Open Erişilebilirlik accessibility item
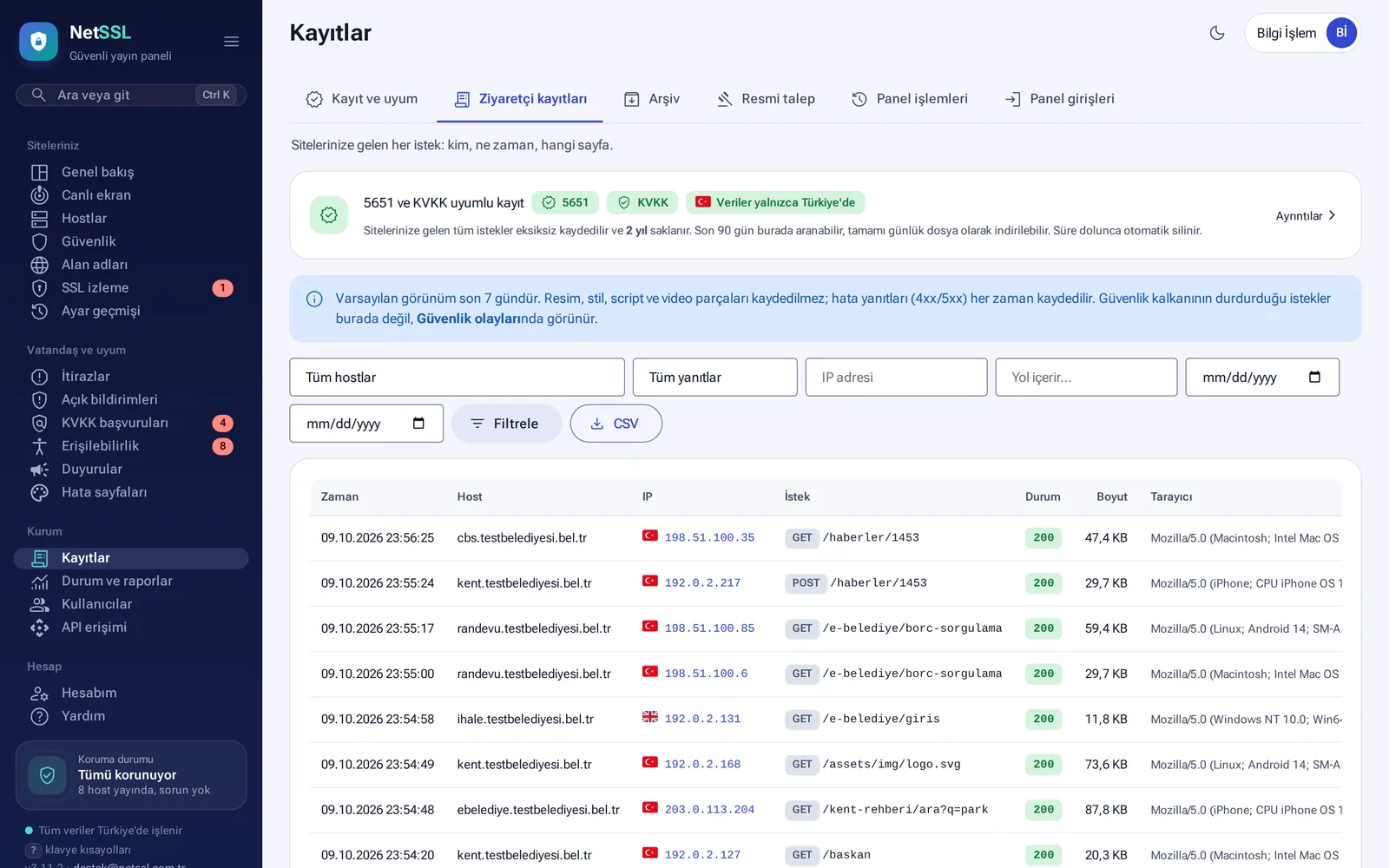The image size is (1389, 868). pos(131,446)
